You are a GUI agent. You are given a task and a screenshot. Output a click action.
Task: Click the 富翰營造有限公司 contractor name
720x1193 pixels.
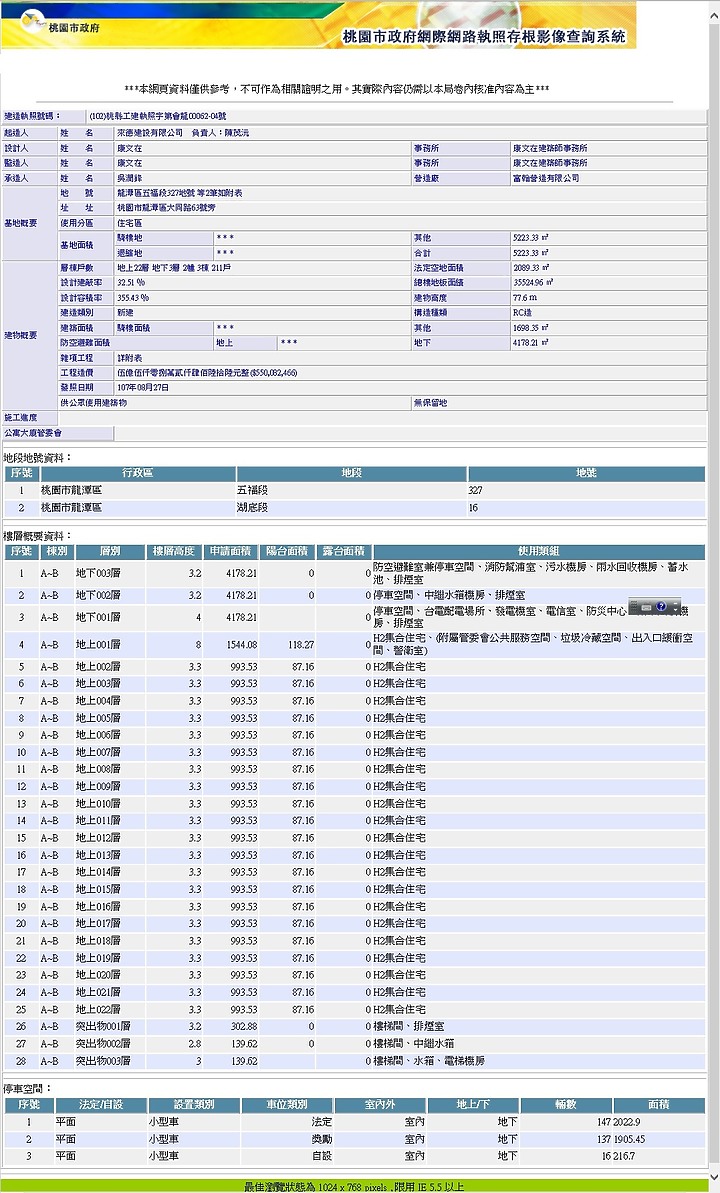tap(546, 178)
